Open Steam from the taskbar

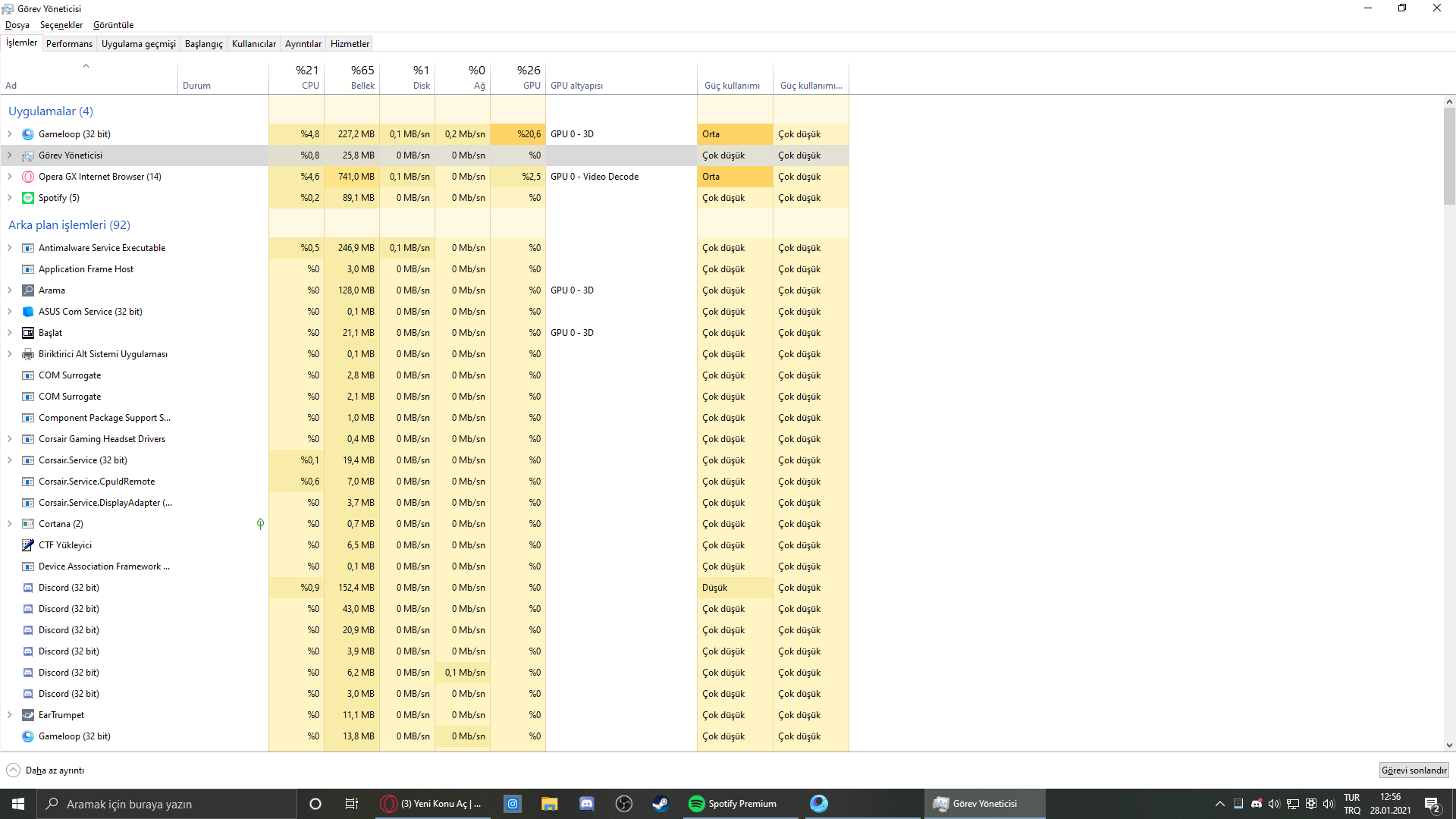tap(661, 804)
